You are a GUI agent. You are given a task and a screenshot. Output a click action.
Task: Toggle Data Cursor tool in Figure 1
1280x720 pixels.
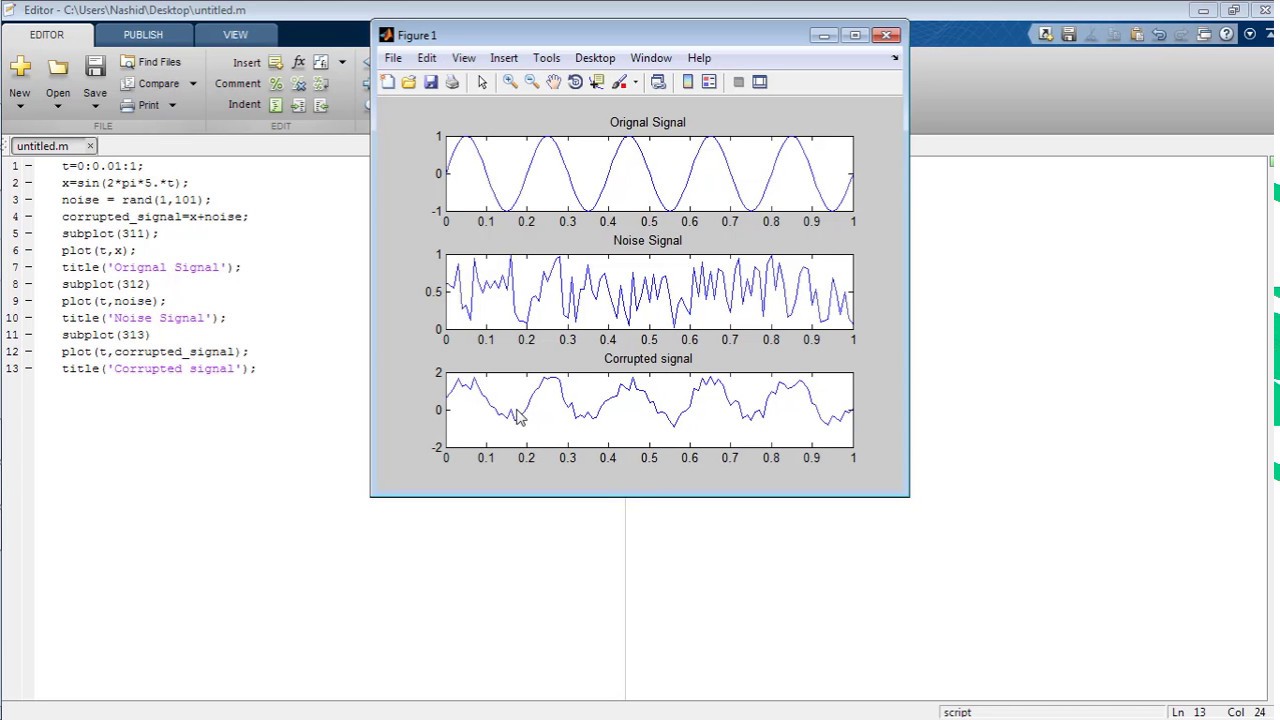(x=598, y=82)
